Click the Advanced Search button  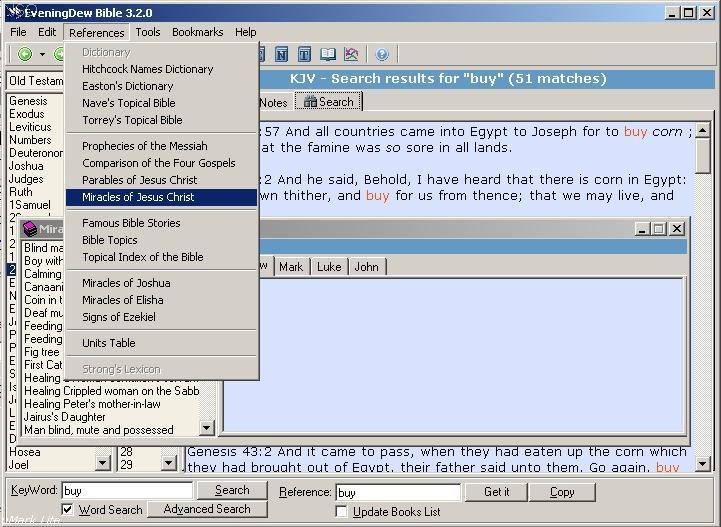pyautogui.click(x=207, y=509)
